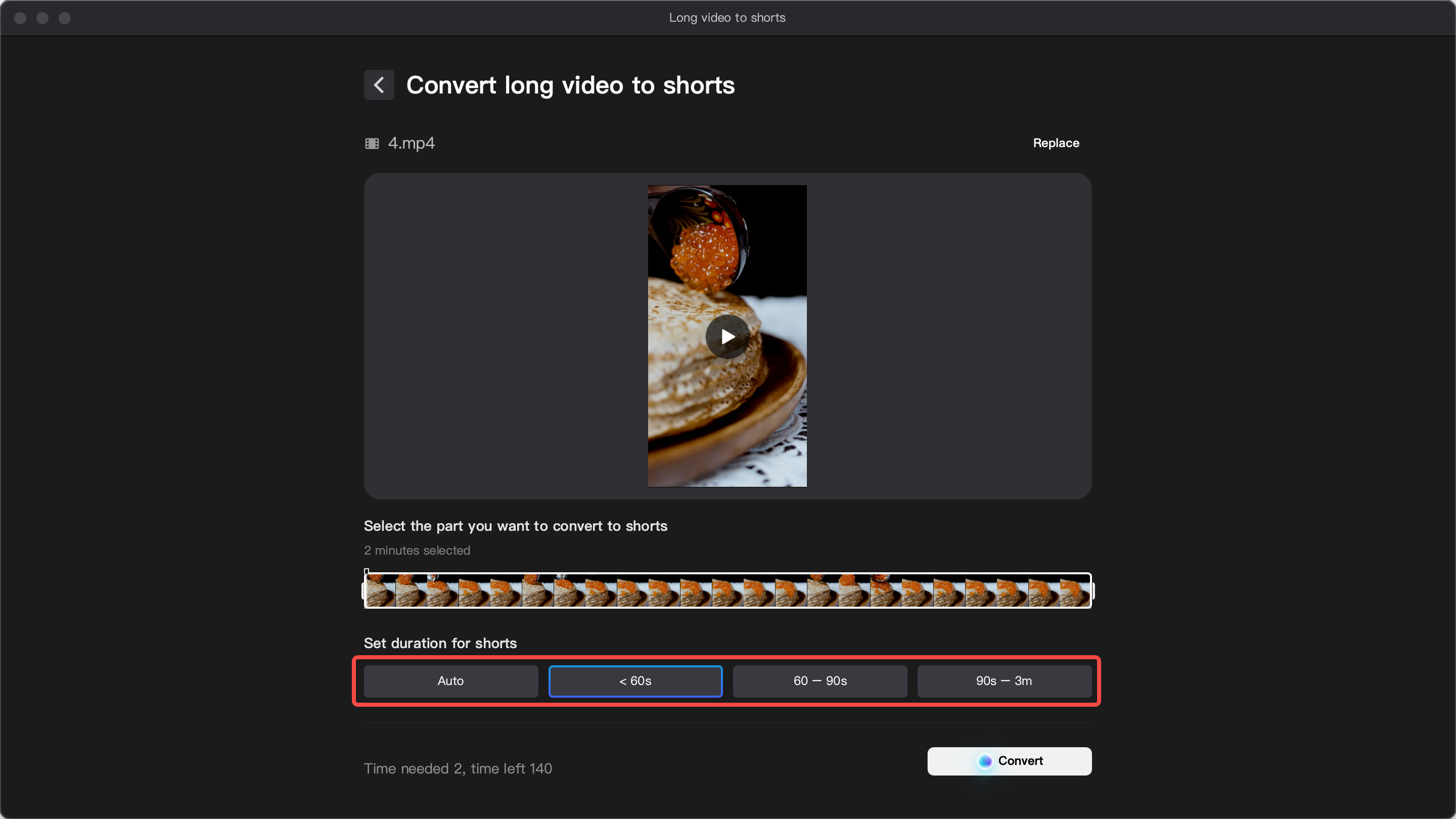Minimize the Long video to shorts window

[43, 18]
